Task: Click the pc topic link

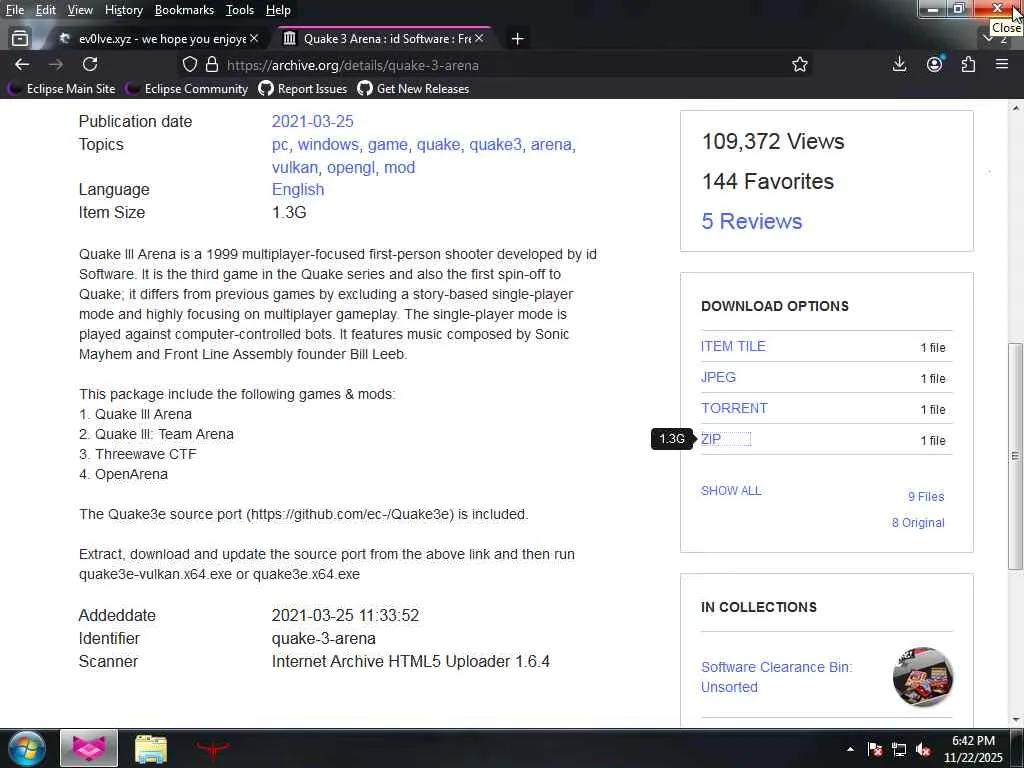Action: pos(279,145)
